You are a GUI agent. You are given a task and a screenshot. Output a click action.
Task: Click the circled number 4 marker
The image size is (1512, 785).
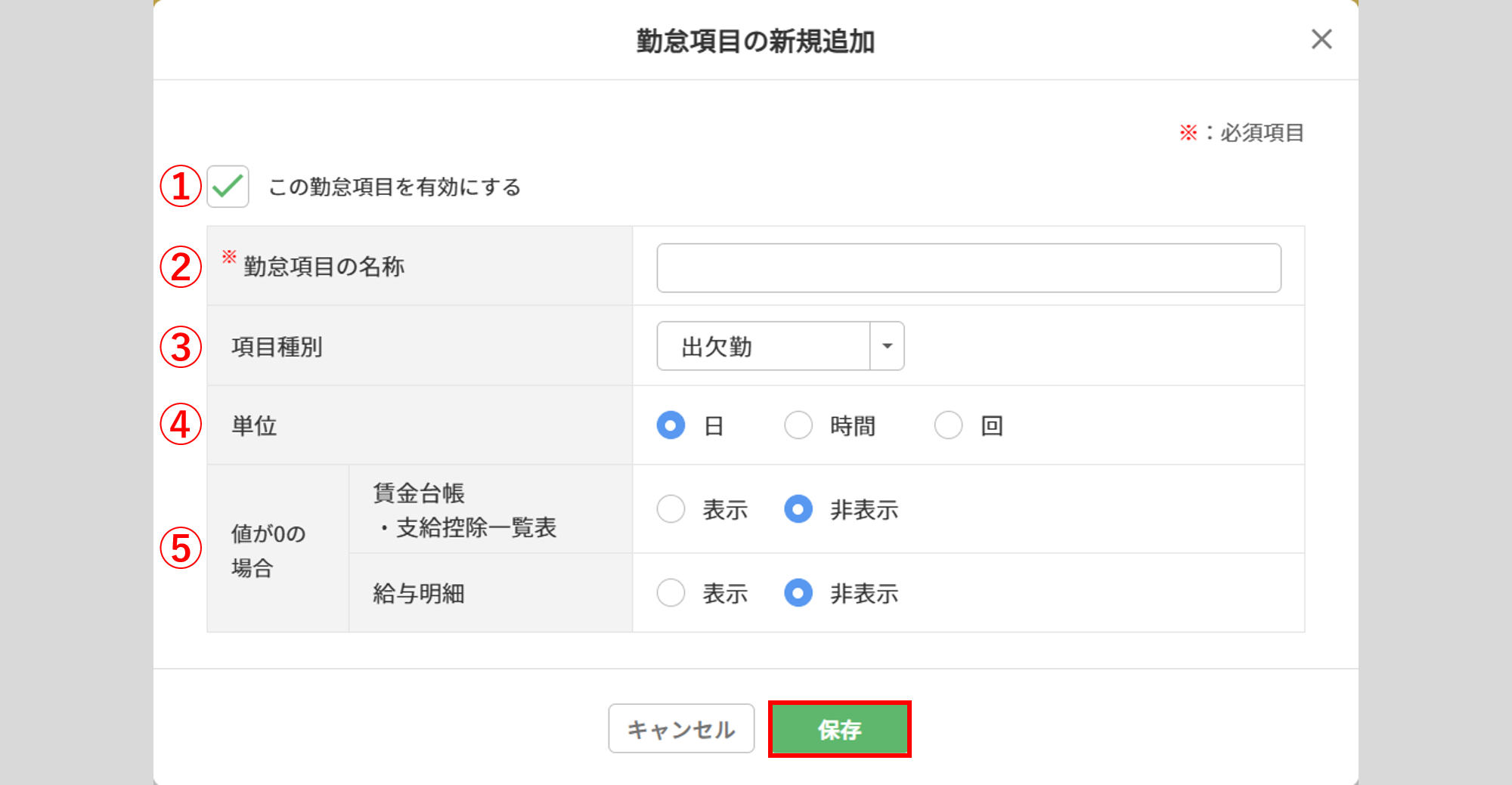coord(181,424)
